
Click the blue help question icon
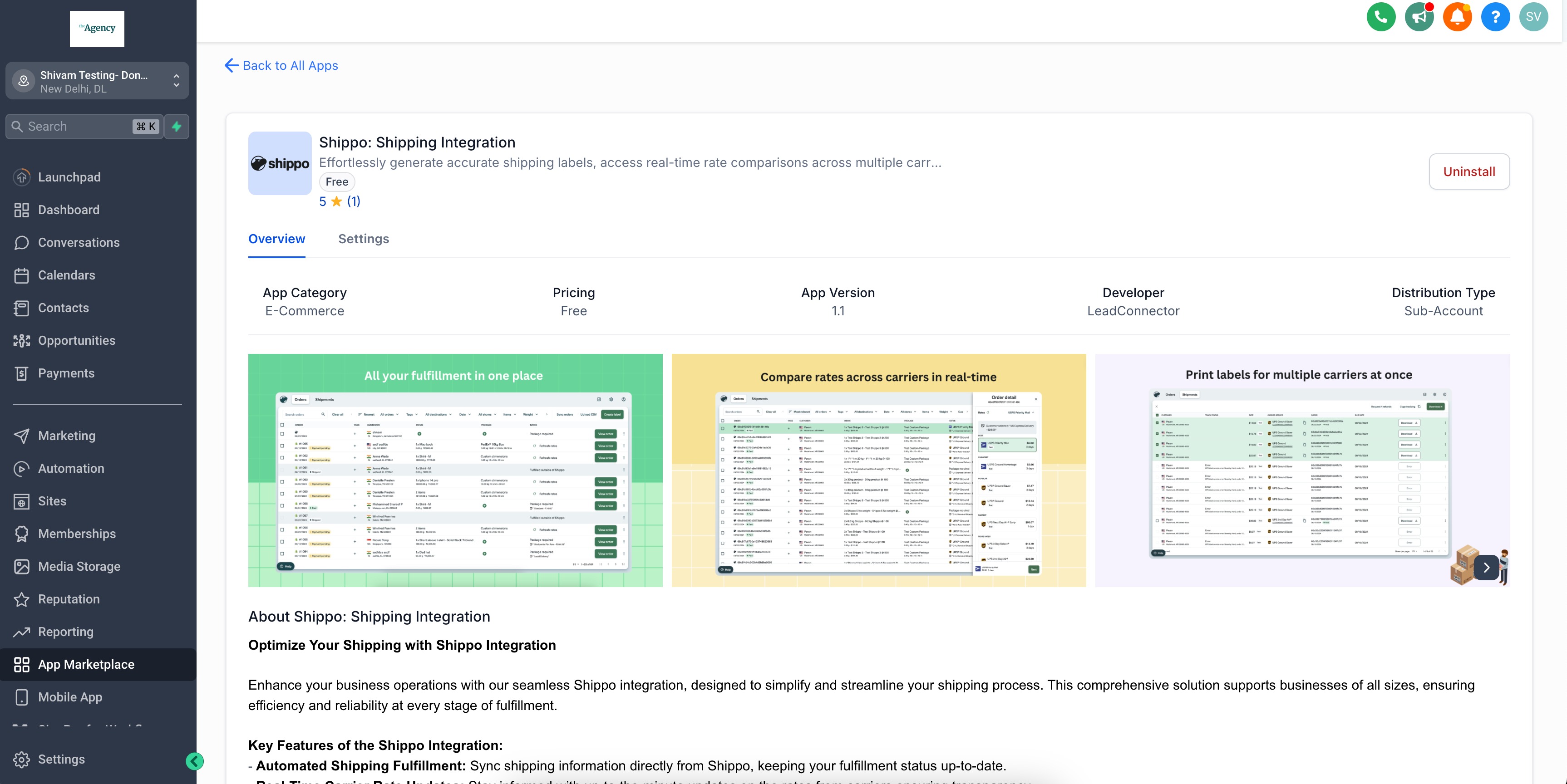[1495, 17]
